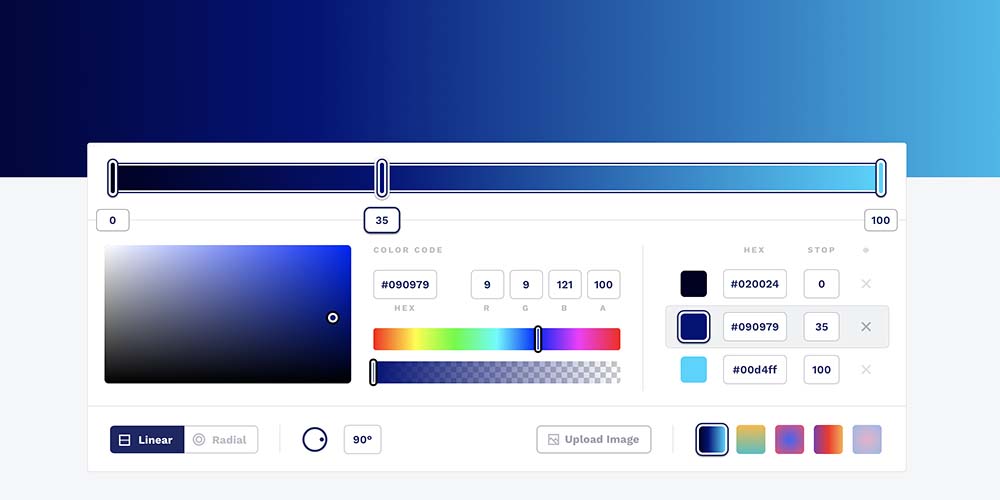Screen dimensions: 1000x500
Task: Click the COLOR CODE heading
Action: 408,250
